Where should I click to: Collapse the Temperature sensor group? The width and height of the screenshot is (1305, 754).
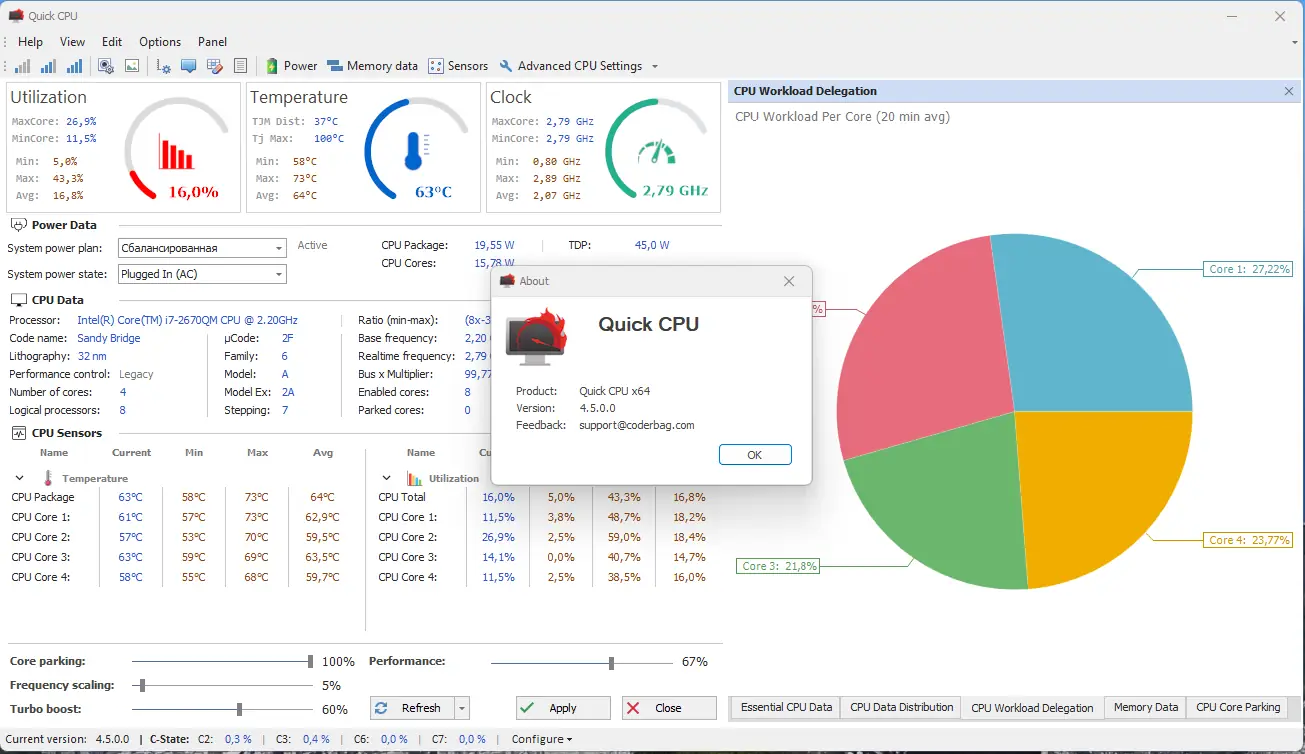19,478
